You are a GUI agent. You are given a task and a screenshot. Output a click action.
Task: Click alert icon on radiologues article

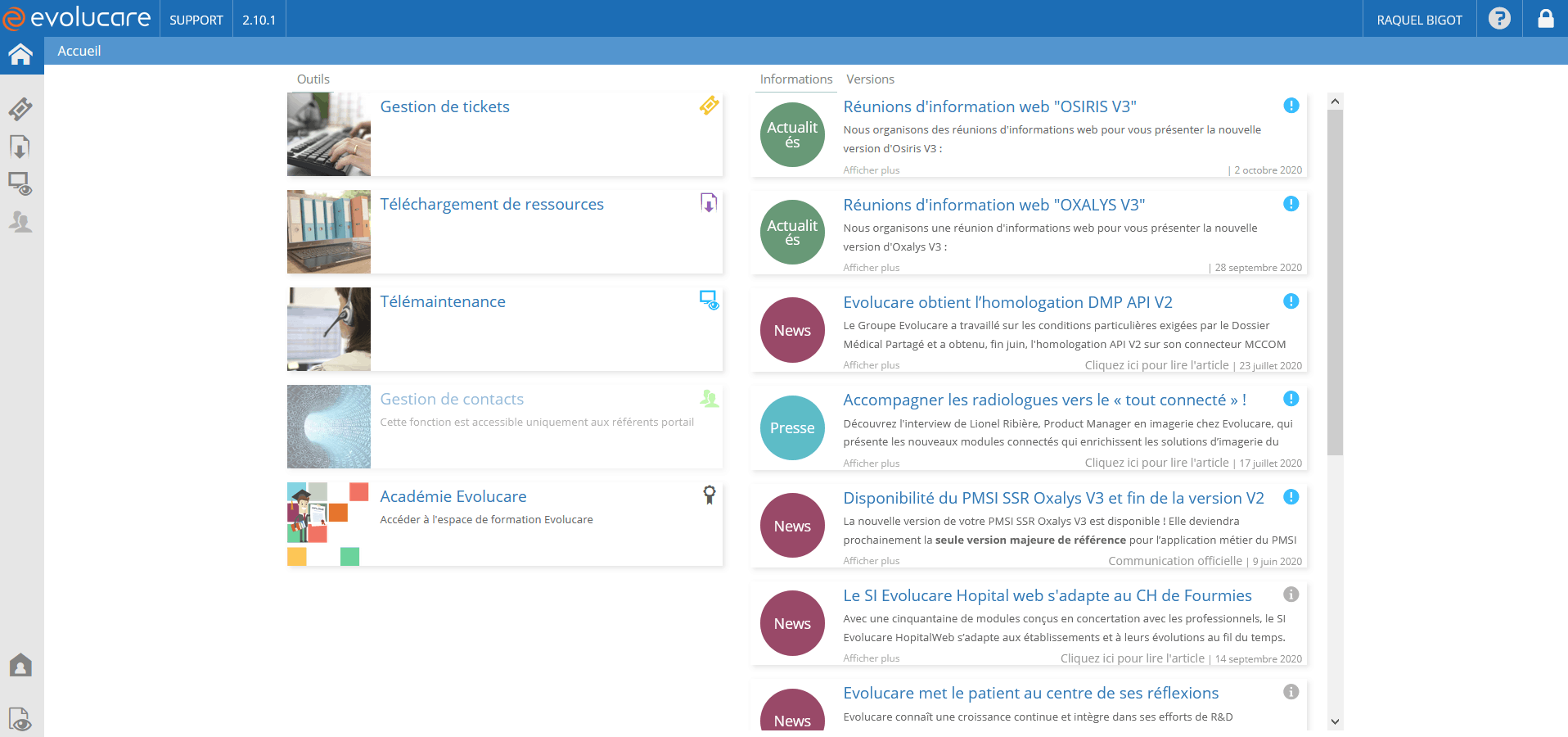pos(1291,399)
